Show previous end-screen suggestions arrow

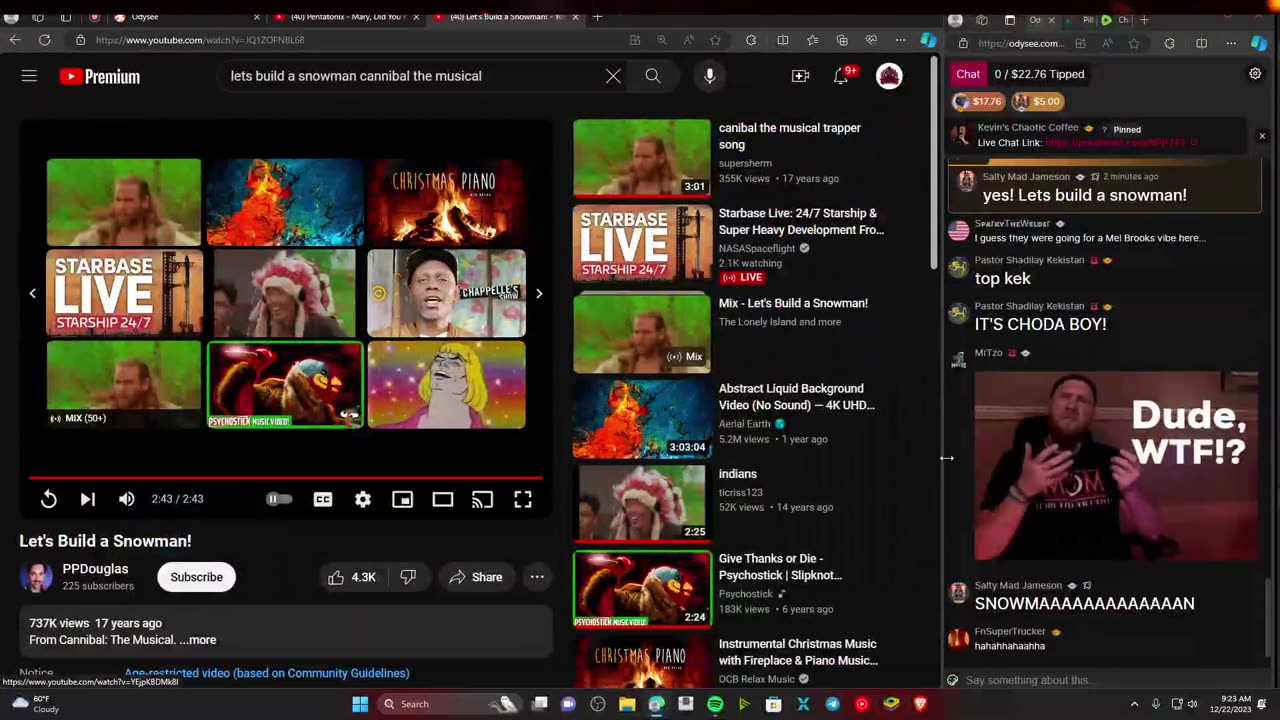click(x=32, y=293)
